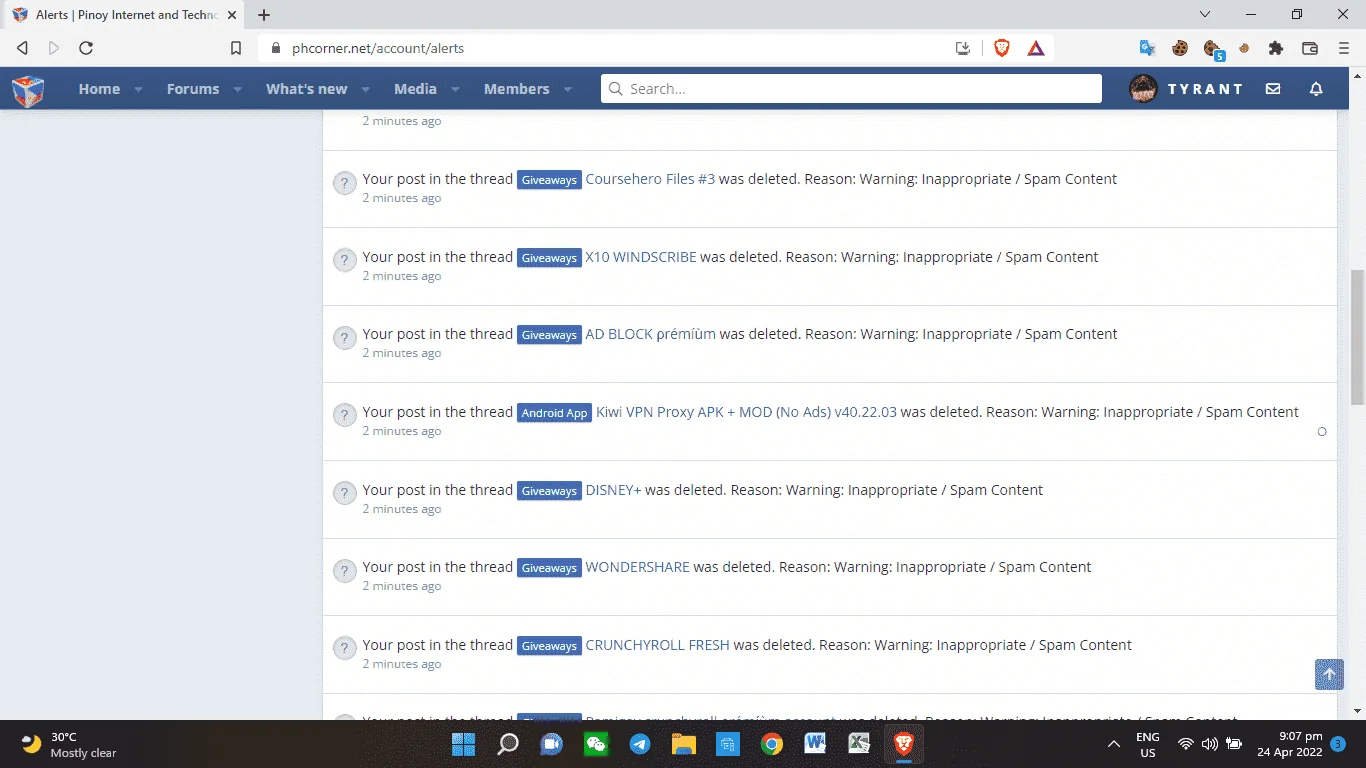Open the Members navigation item

(516, 89)
